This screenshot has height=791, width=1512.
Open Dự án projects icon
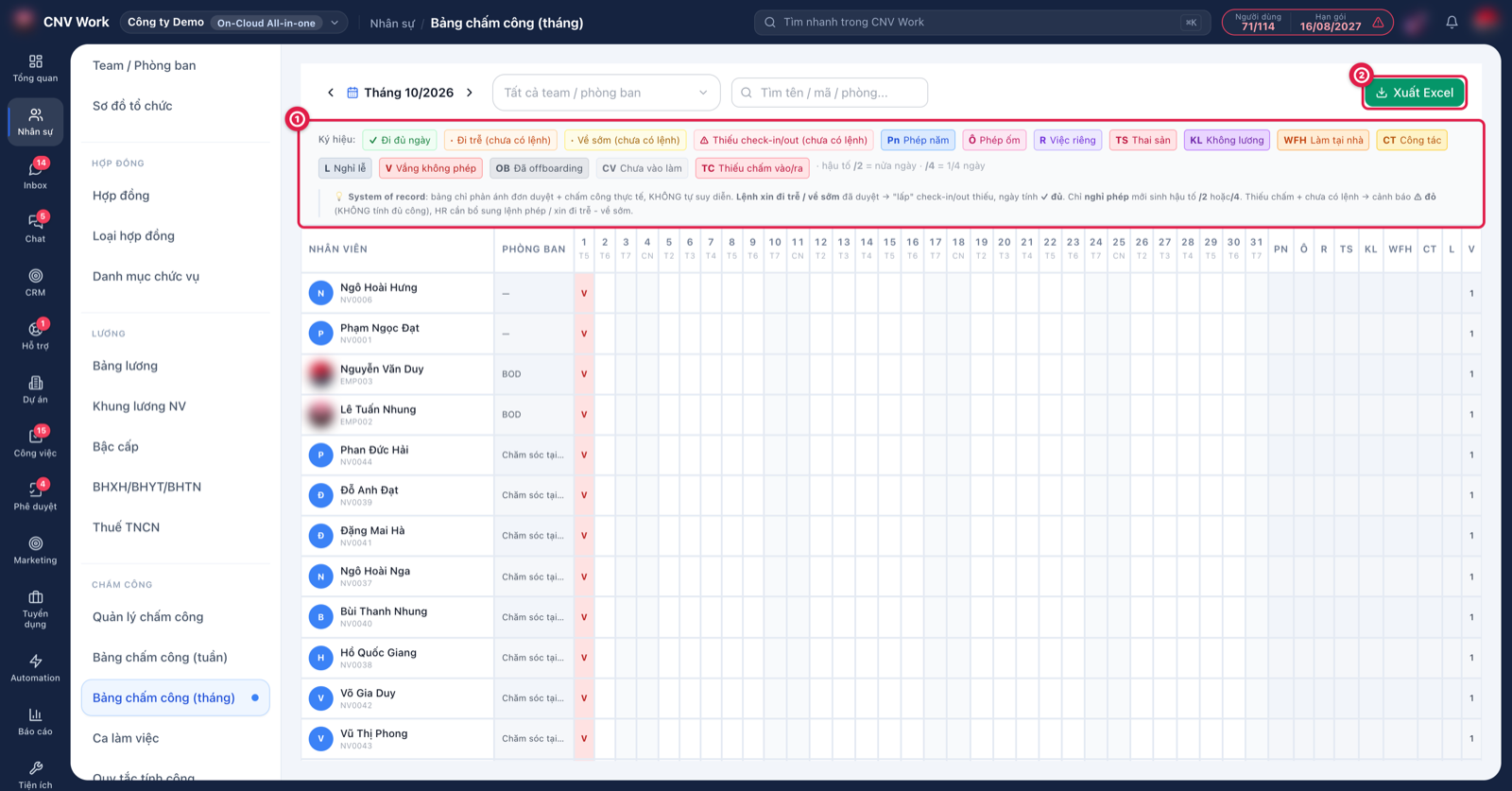point(35,390)
